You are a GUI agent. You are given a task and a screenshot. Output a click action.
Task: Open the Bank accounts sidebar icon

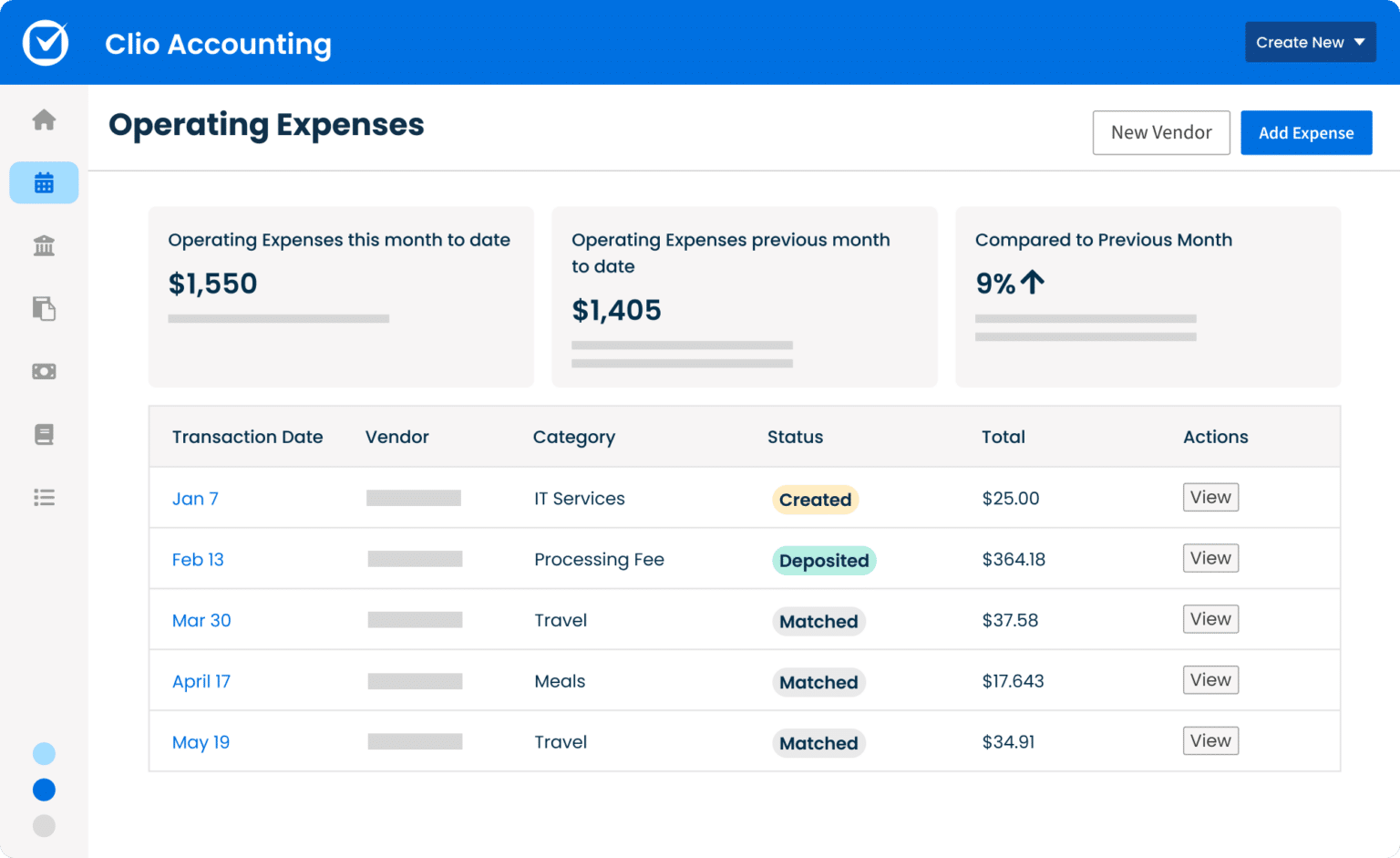(x=44, y=245)
